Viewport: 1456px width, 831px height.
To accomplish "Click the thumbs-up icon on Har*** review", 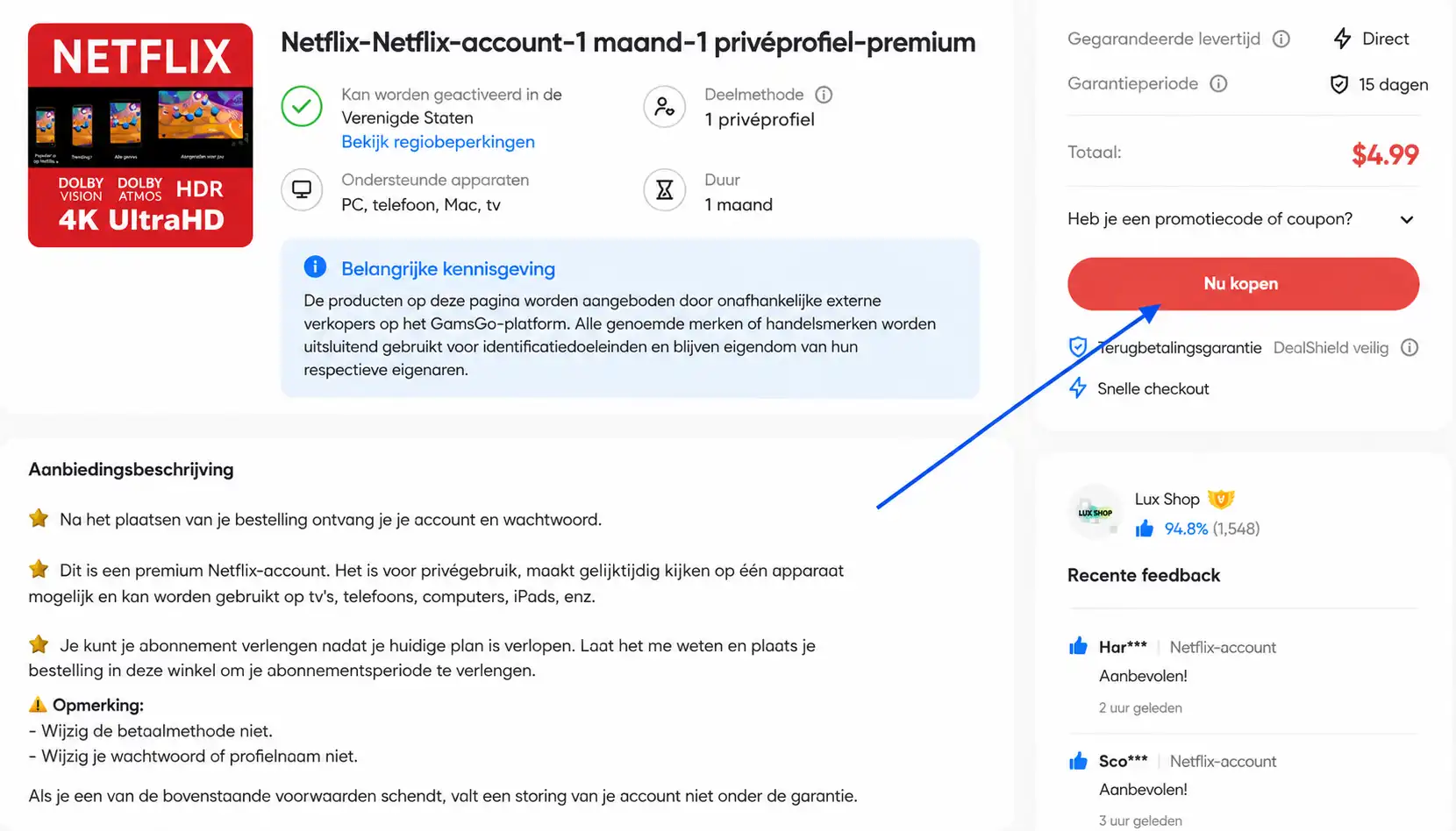I will (1078, 646).
